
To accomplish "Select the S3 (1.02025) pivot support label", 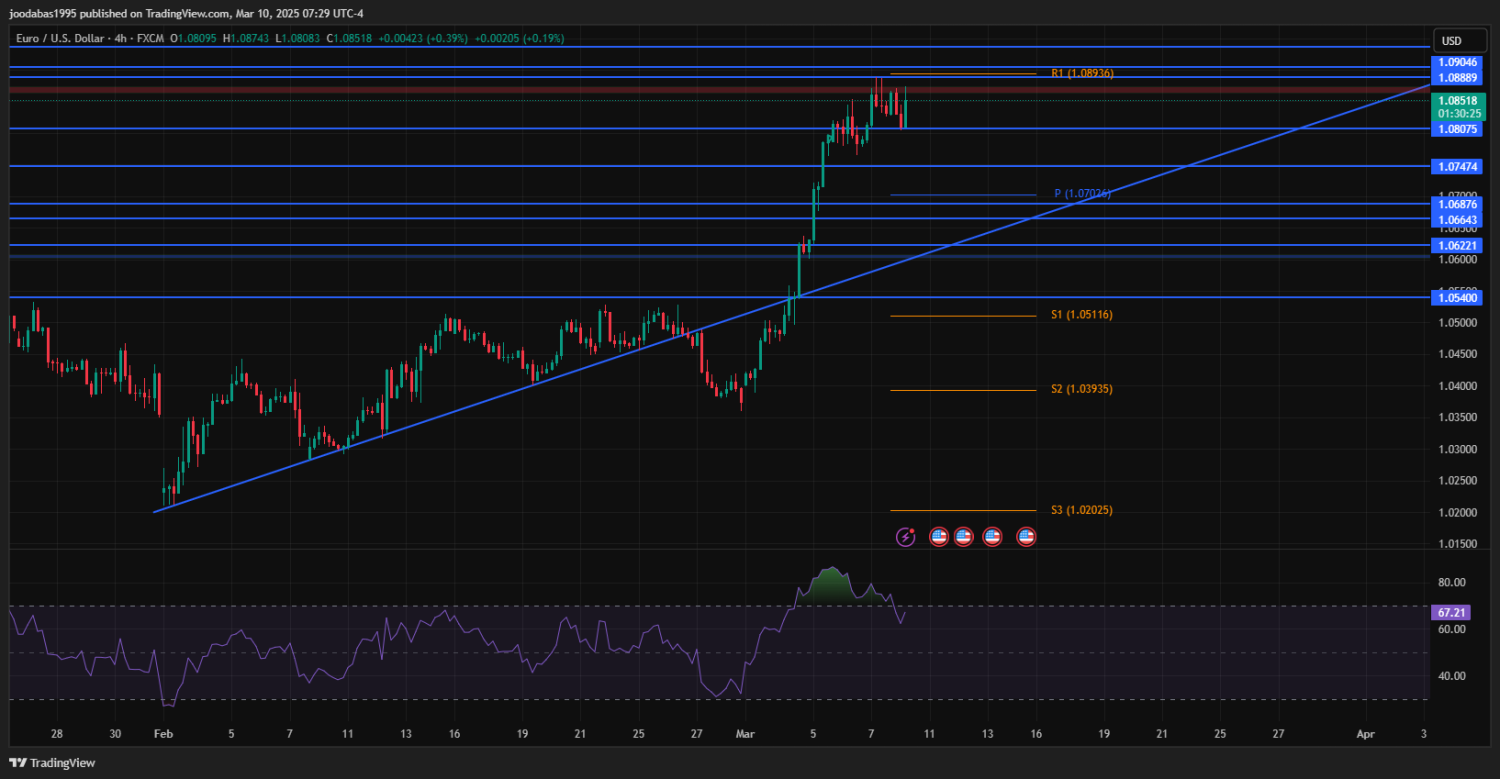I will coord(1082,510).
